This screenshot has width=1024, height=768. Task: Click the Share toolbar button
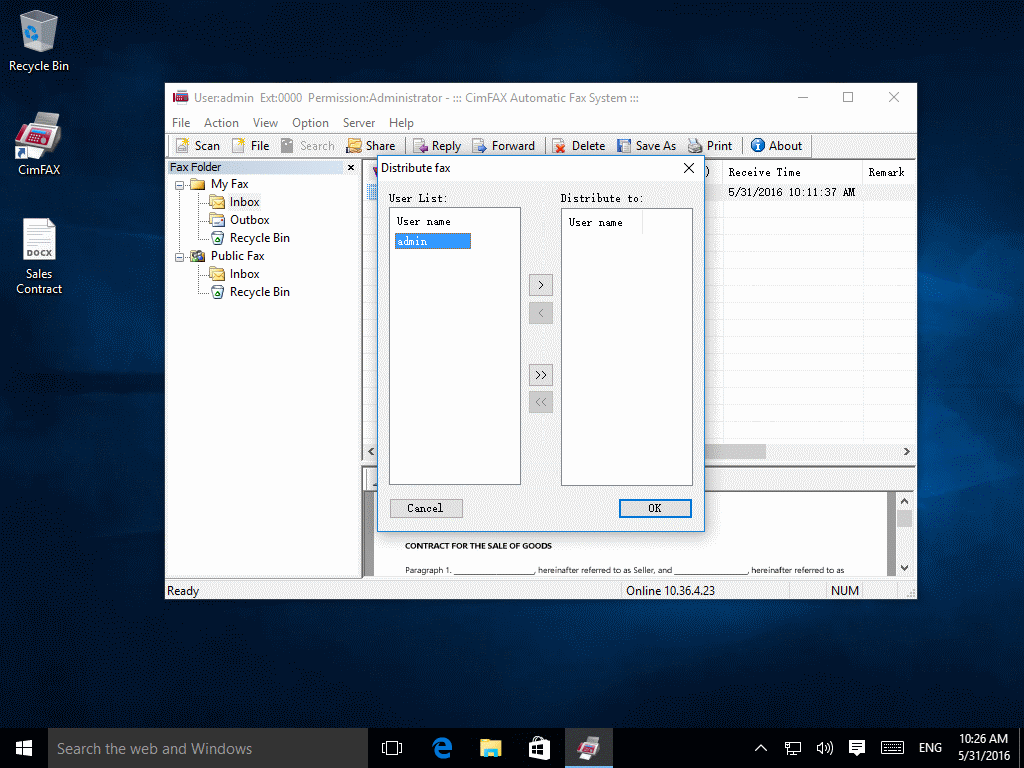371,146
